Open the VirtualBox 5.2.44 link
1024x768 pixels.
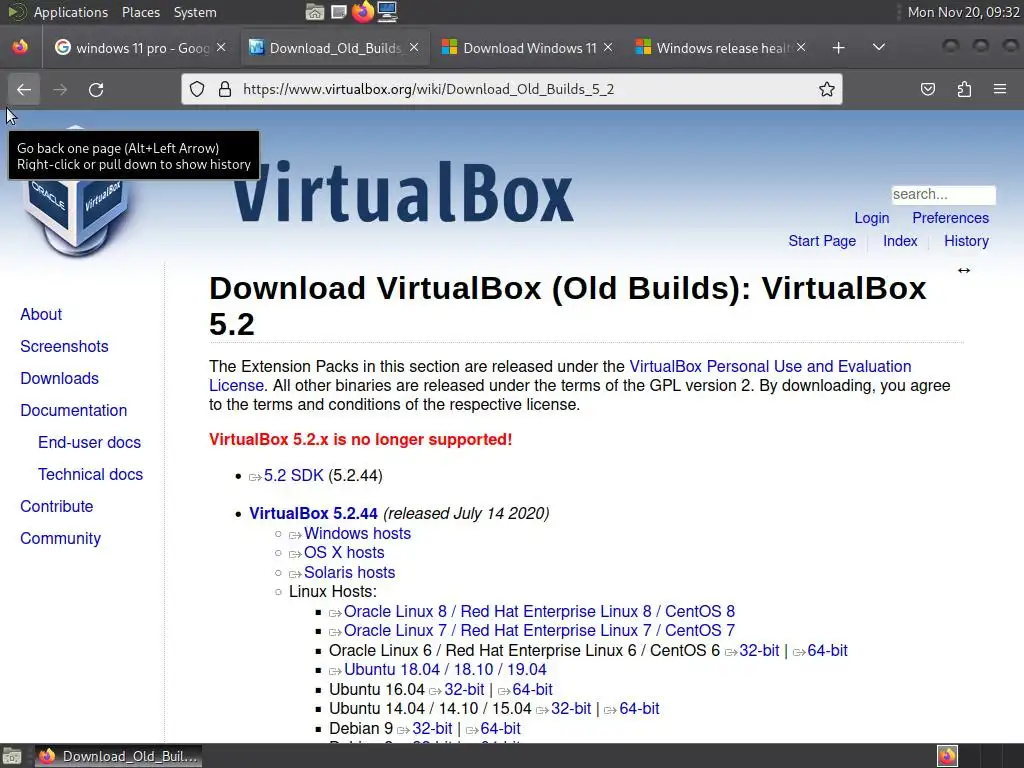pos(313,513)
